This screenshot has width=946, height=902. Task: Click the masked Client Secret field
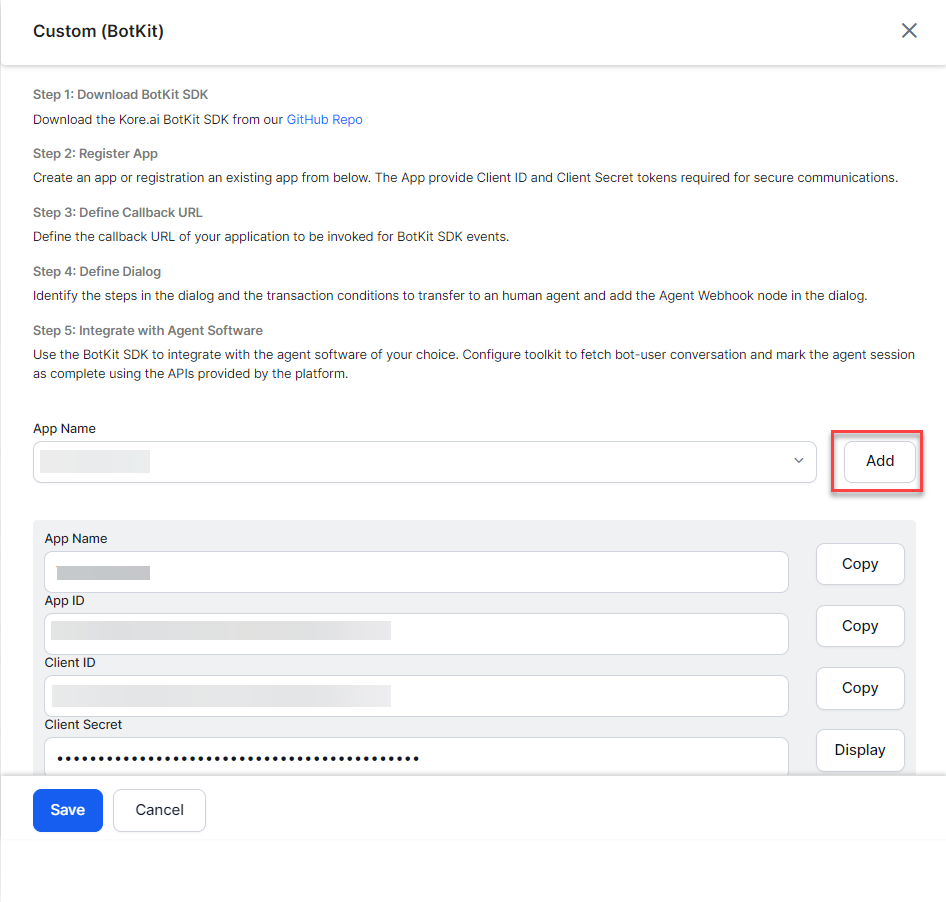[416, 757]
